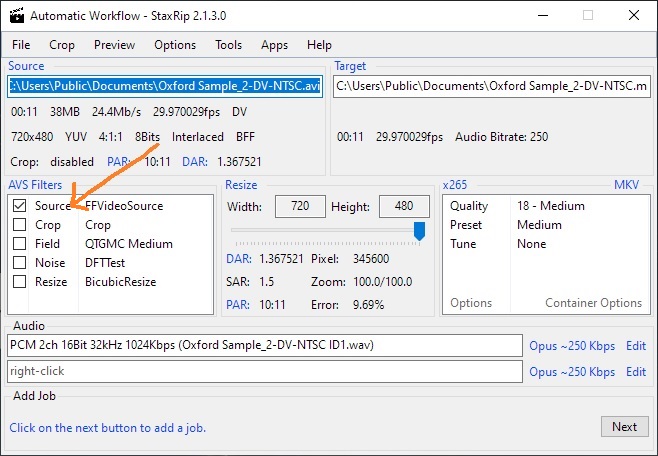Enable the Noise filter checkbox

coord(19,262)
